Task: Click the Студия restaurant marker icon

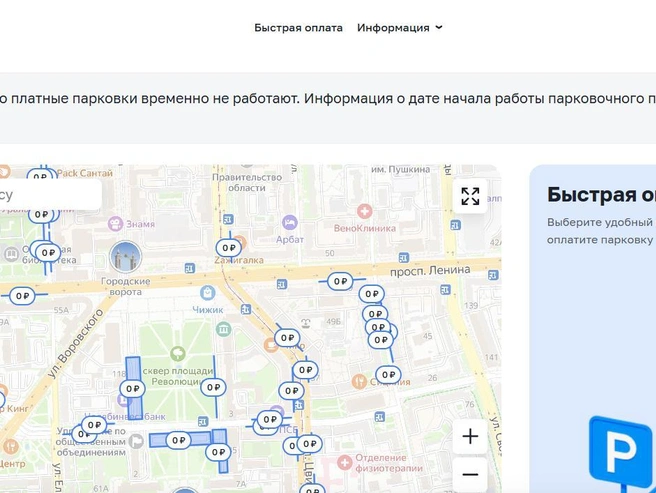Action: click(x=359, y=382)
